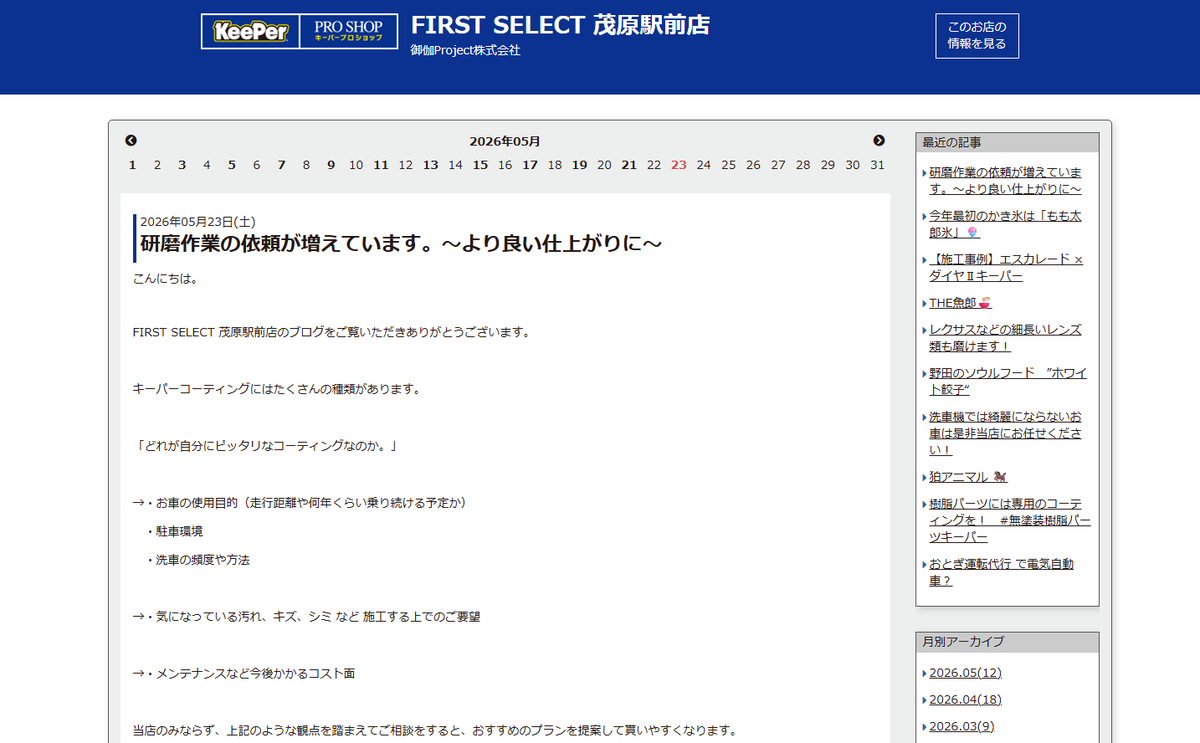
Task: Select day 3 in calendar
Action: pyautogui.click(x=182, y=165)
